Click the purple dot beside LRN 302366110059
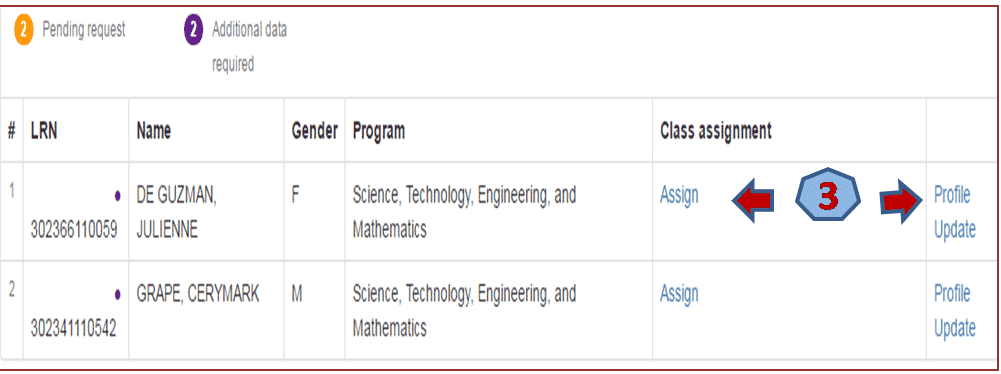Image resolution: width=1001 pixels, height=374 pixels. pos(117,197)
